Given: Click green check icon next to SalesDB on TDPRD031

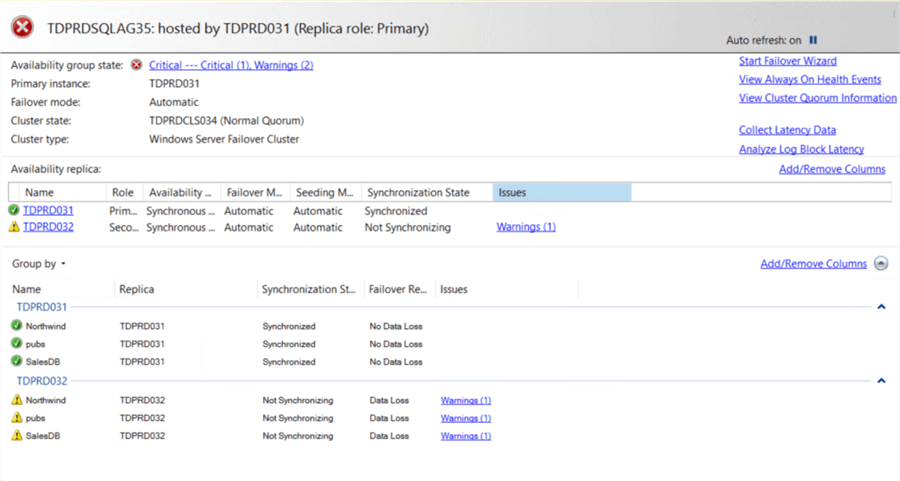Looking at the screenshot, I should pyautogui.click(x=16, y=361).
